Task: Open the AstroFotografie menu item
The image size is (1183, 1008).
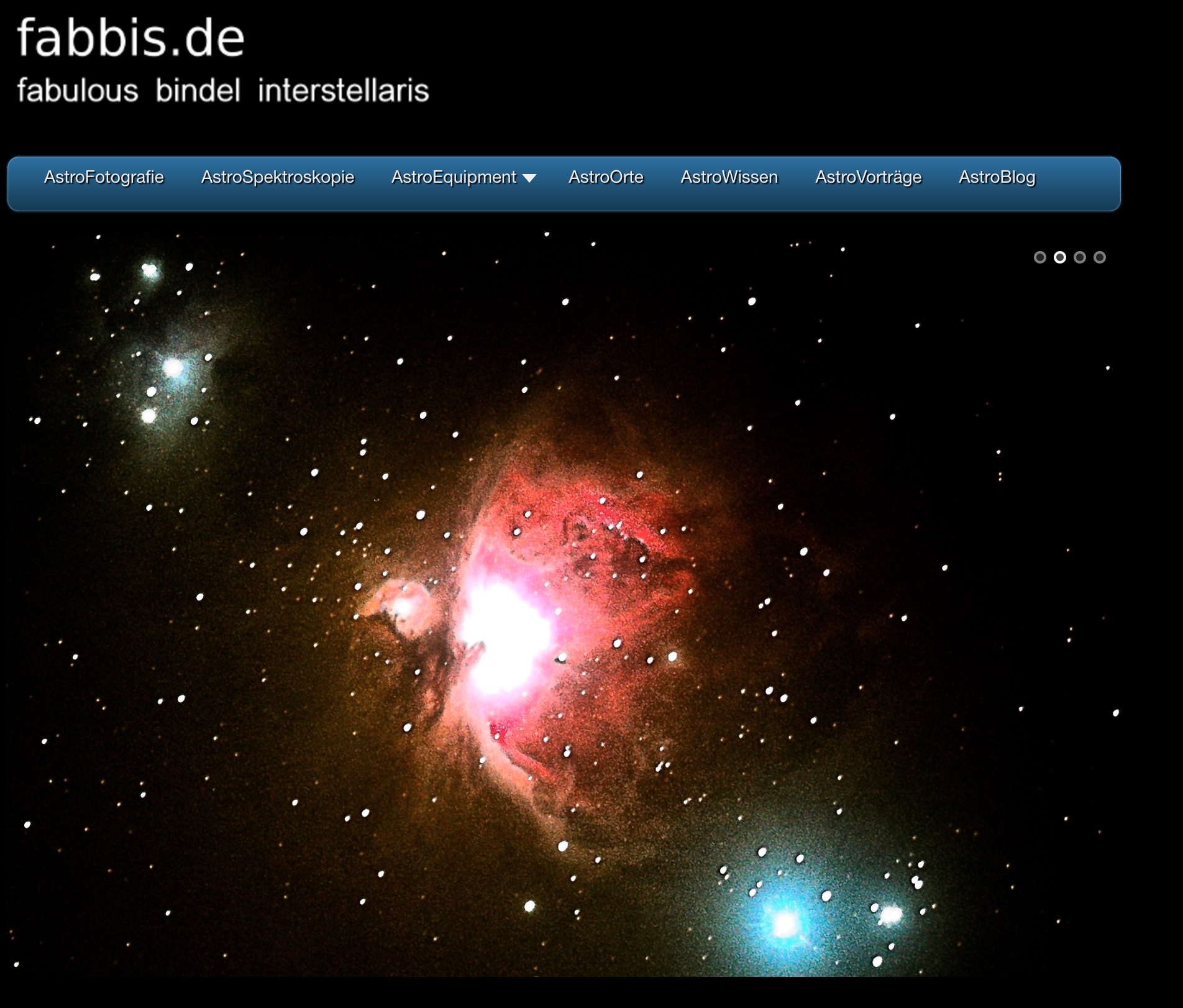Action: (x=104, y=178)
